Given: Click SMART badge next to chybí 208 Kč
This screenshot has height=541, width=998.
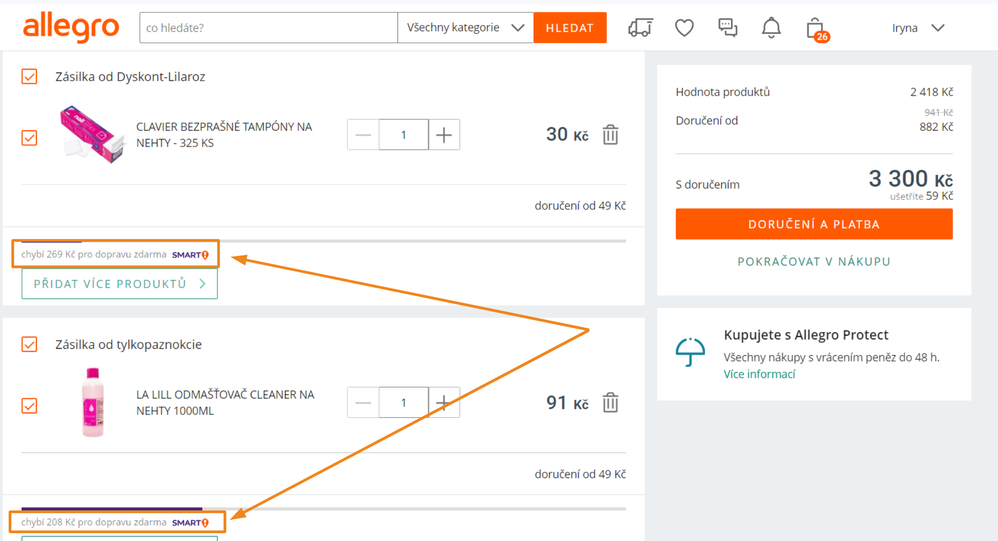Looking at the screenshot, I should click(190, 523).
